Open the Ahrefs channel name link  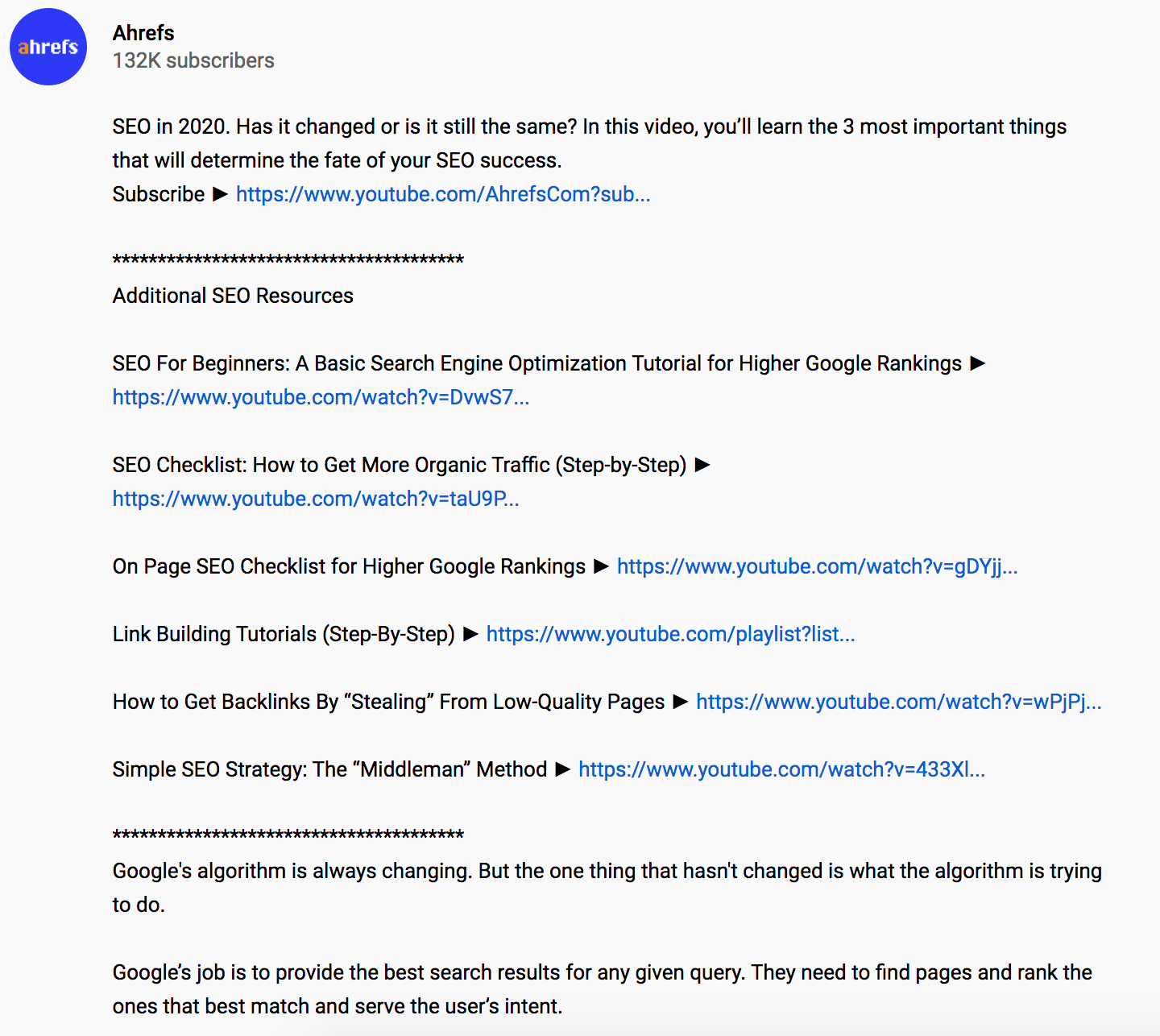[x=143, y=33]
